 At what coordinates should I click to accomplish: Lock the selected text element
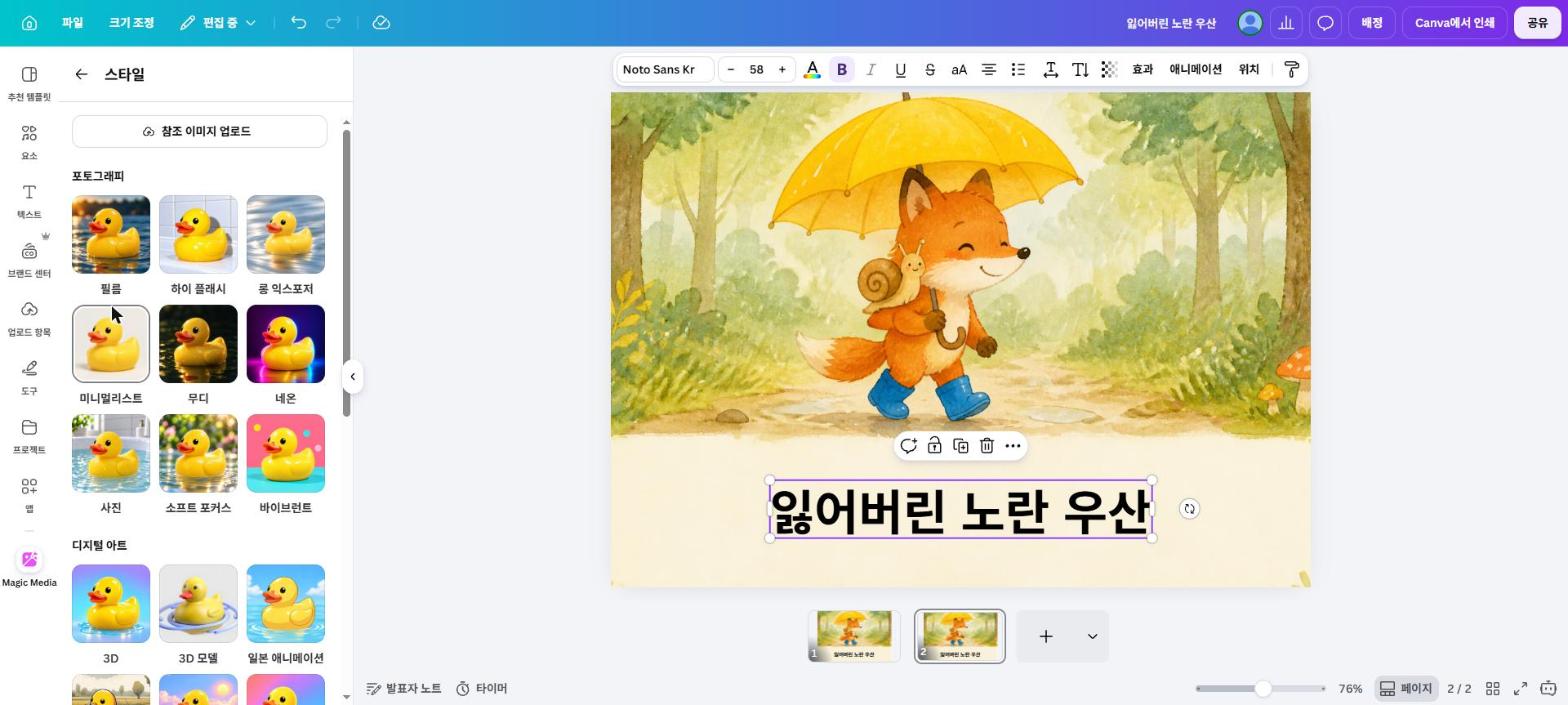pyautogui.click(x=934, y=446)
